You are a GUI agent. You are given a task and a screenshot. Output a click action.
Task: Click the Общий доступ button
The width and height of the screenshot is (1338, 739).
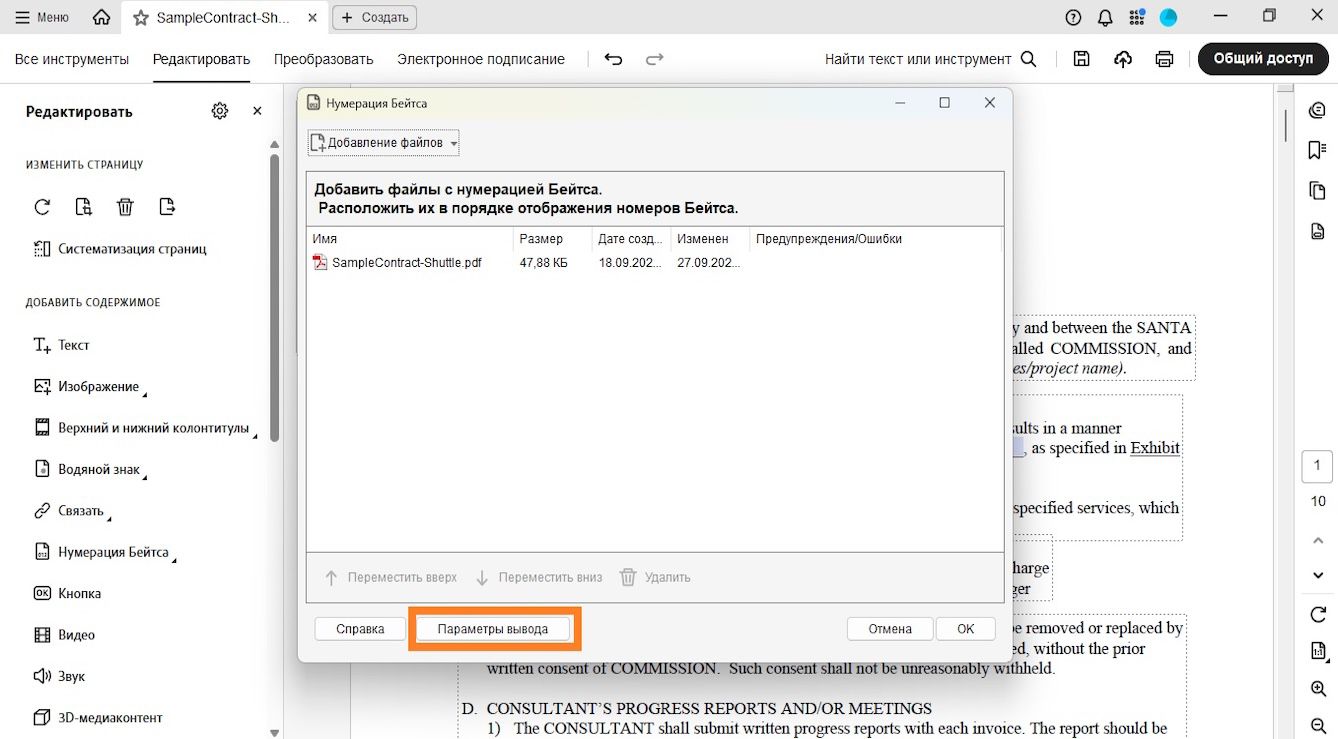(1263, 59)
